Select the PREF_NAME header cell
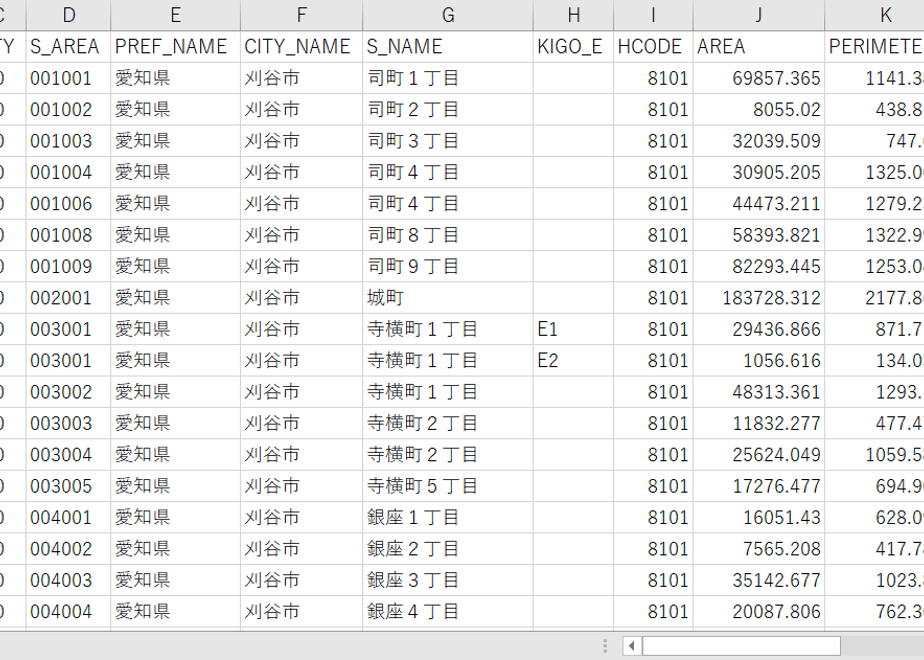The image size is (924, 660). click(175, 47)
